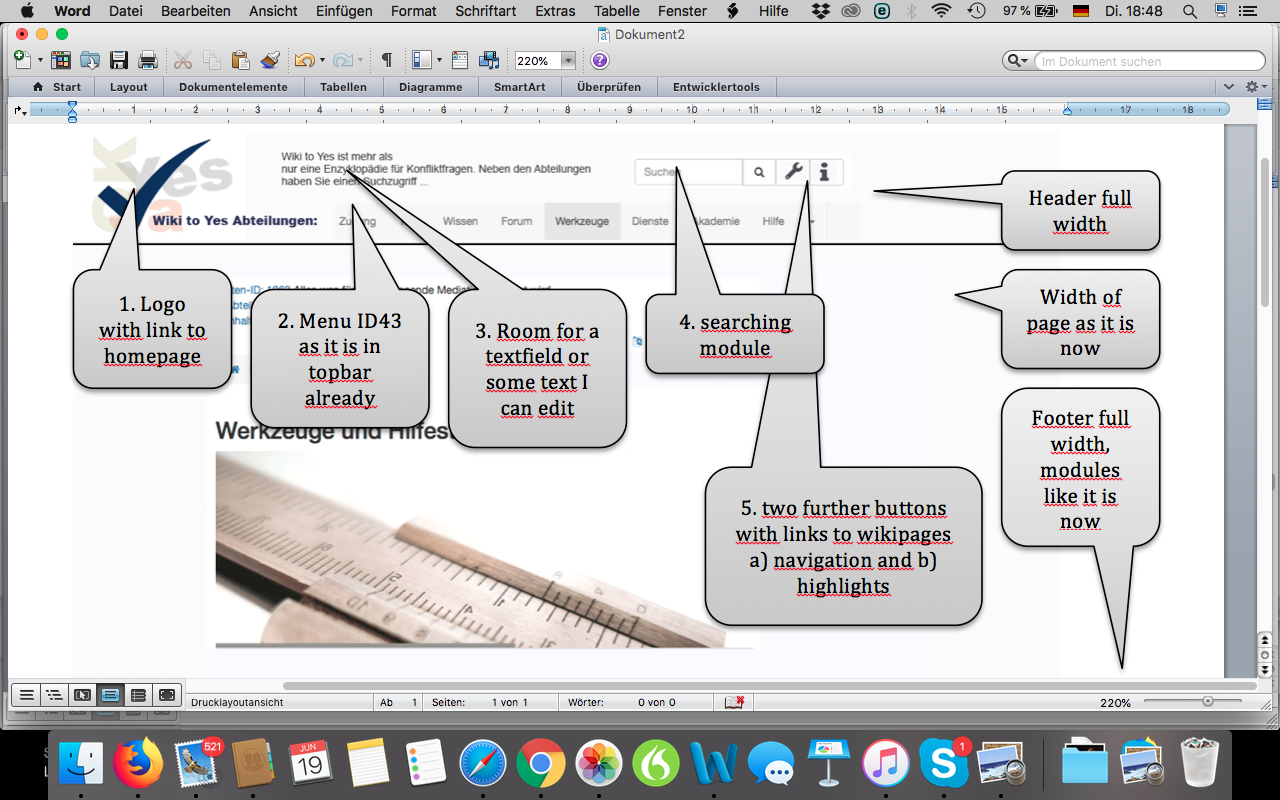The width and height of the screenshot is (1280, 800).
Task: Click the Paste clipboard icon
Action: pyautogui.click(x=240, y=61)
